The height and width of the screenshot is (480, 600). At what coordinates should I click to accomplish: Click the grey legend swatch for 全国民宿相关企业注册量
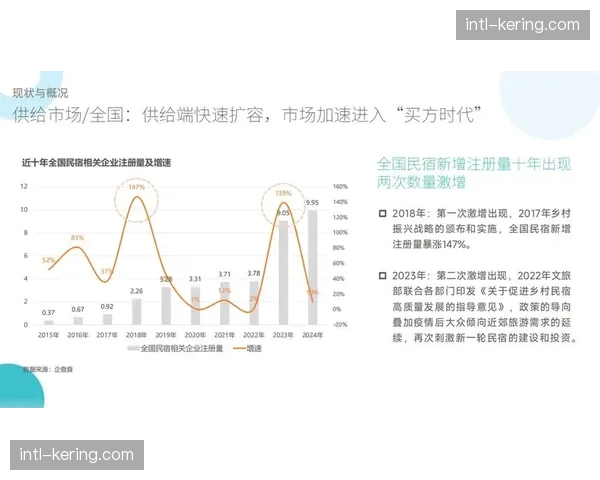pyautogui.click(x=133, y=348)
